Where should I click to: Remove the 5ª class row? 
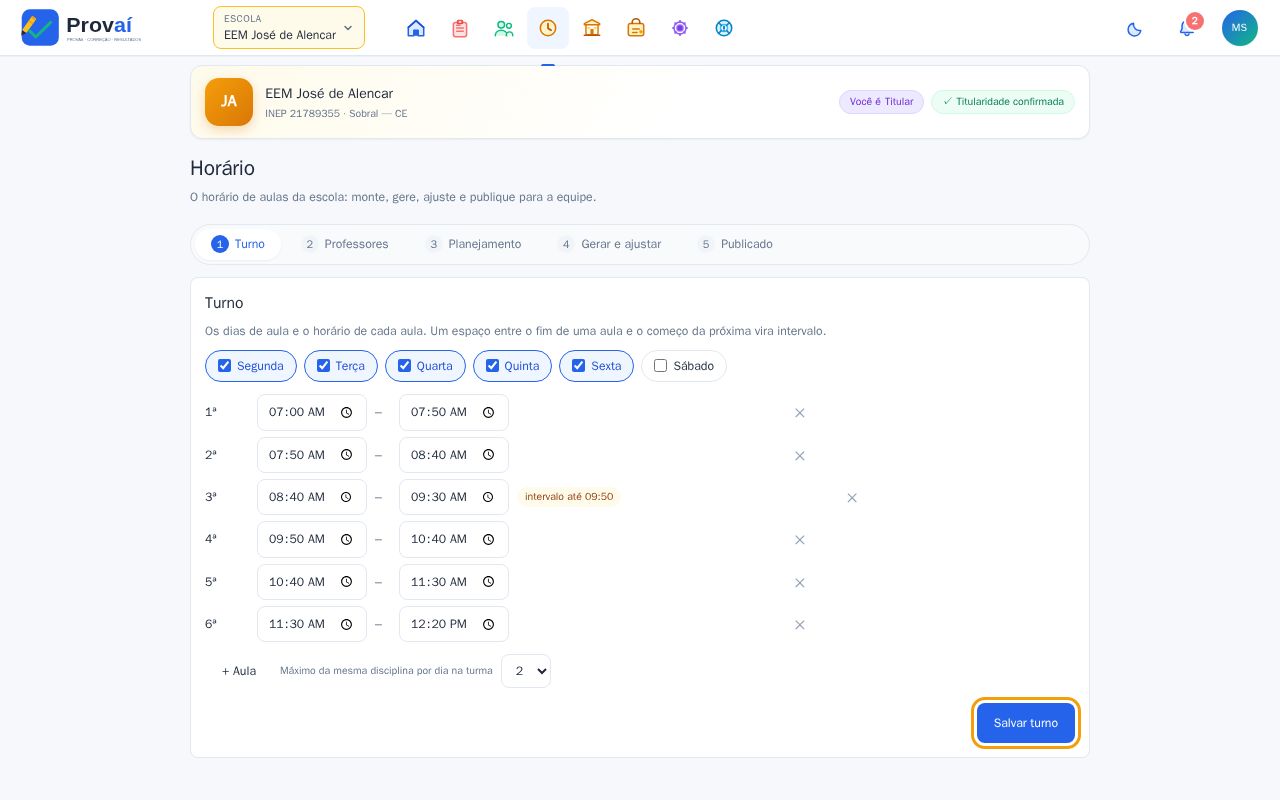[800, 583]
